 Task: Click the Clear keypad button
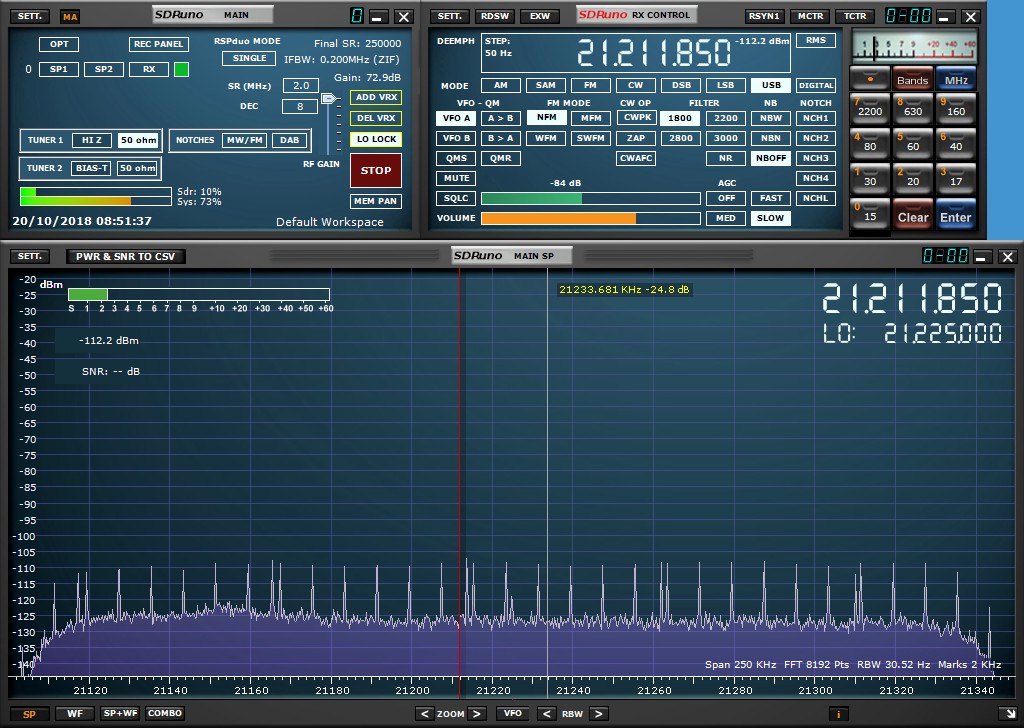pos(913,216)
